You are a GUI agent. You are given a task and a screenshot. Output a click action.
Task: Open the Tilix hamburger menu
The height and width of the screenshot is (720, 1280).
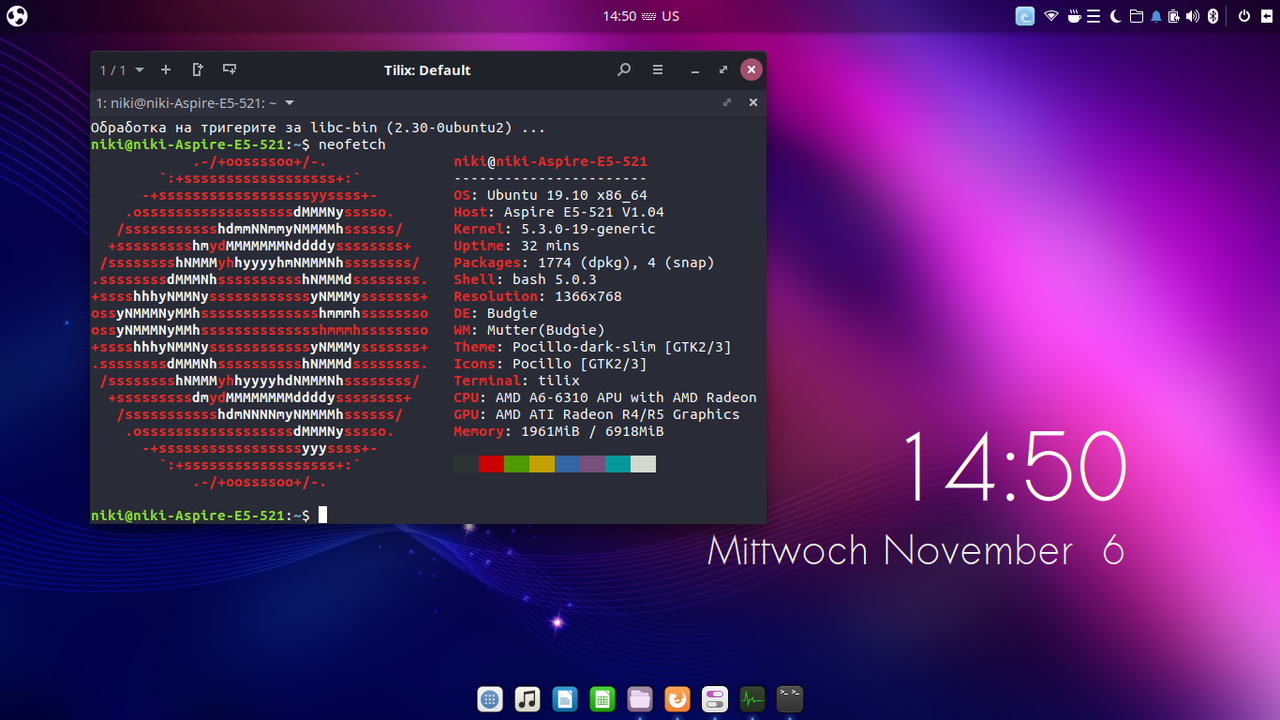(x=658, y=70)
